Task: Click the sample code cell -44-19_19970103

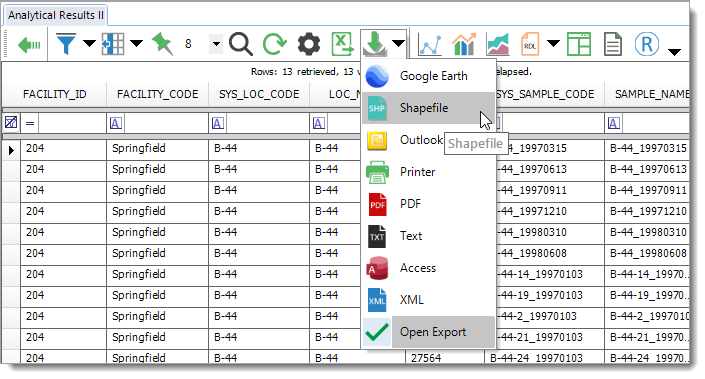Action: (x=549, y=295)
